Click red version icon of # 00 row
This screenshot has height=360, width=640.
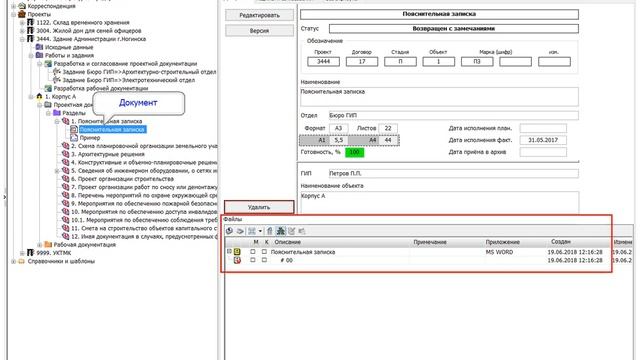237,260
